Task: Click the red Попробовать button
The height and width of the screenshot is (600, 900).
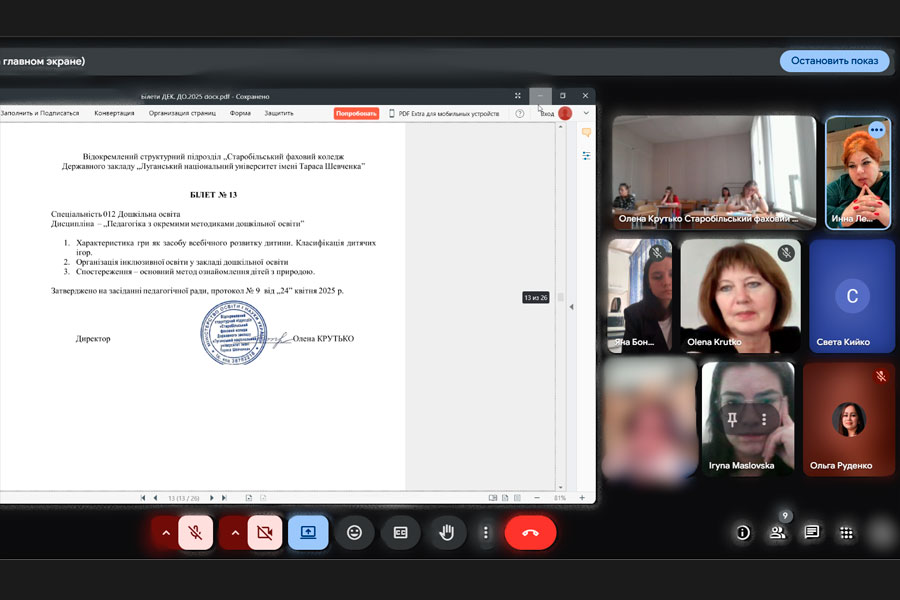Action: click(356, 114)
